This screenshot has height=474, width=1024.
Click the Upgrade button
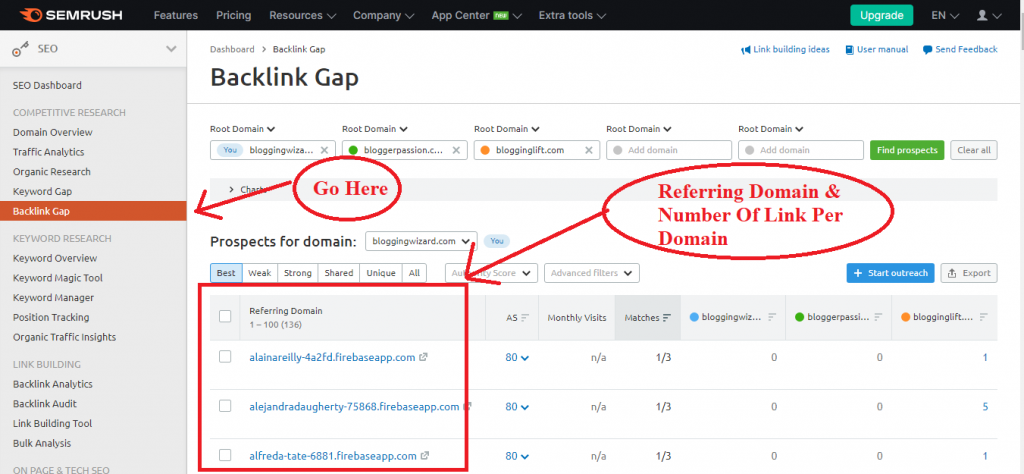(882, 15)
